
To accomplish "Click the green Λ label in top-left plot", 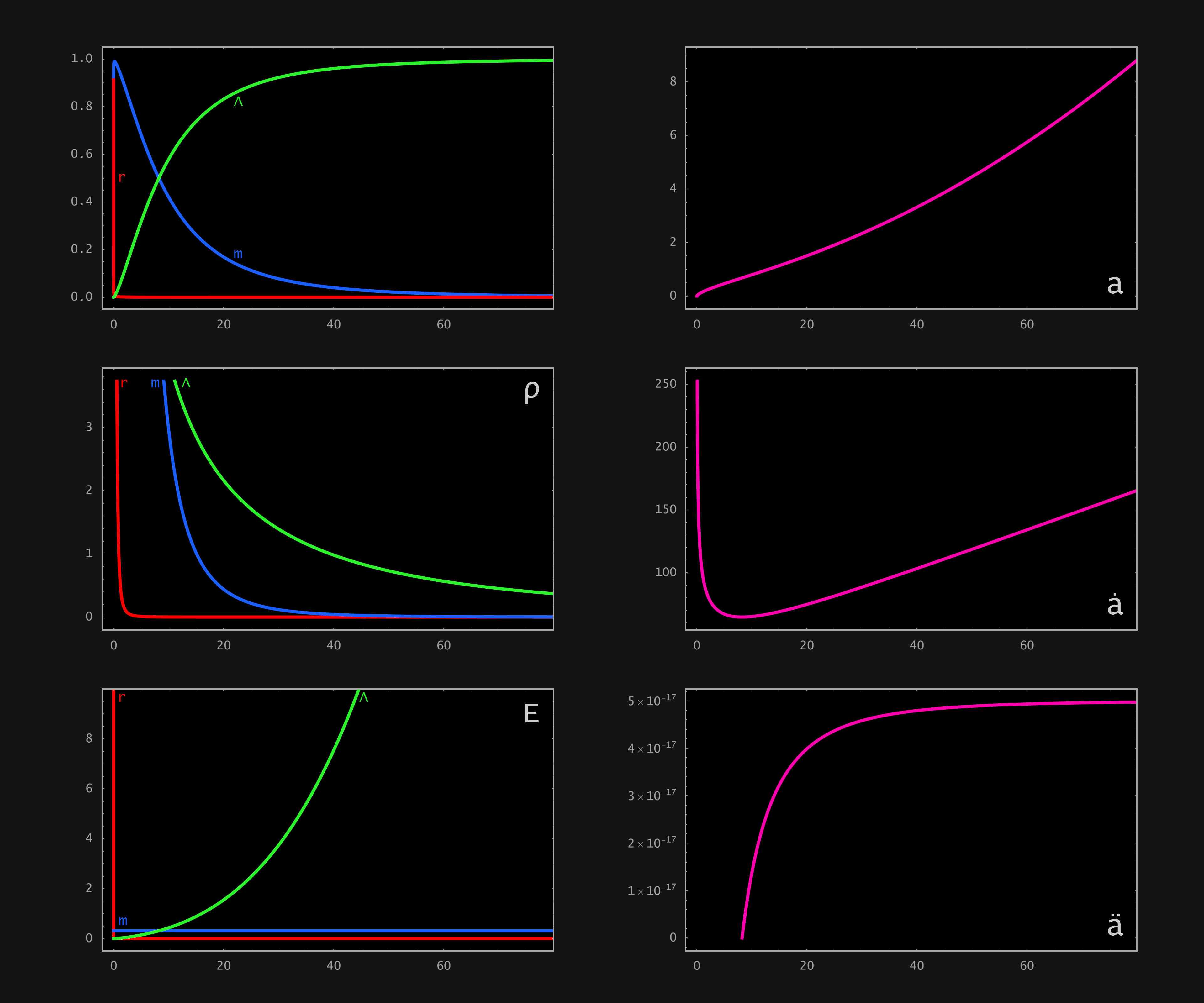I will tap(239, 102).
